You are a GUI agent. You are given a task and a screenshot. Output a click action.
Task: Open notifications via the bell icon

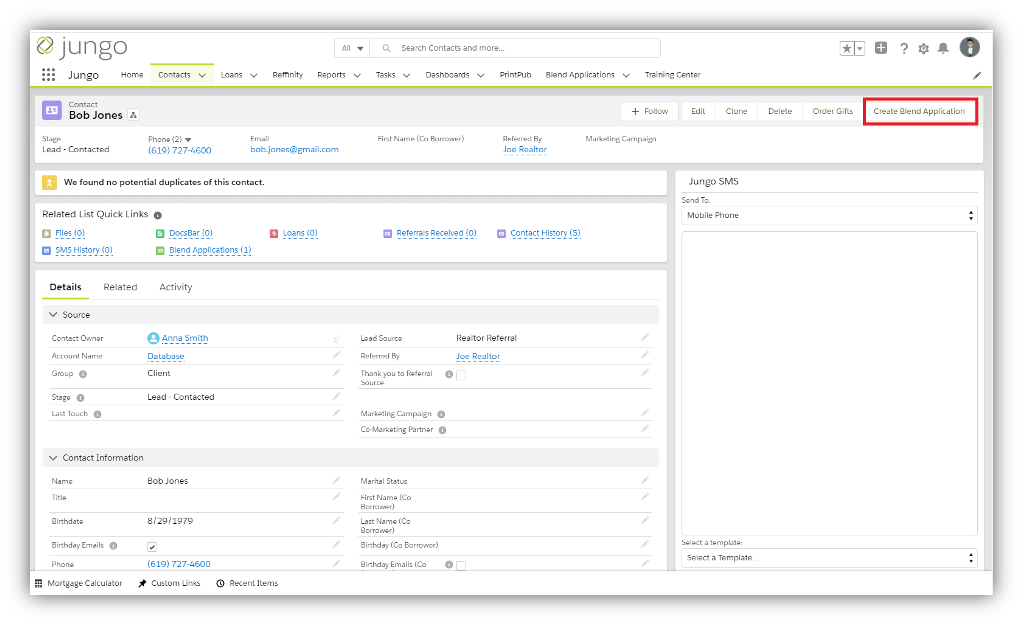coord(941,47)
